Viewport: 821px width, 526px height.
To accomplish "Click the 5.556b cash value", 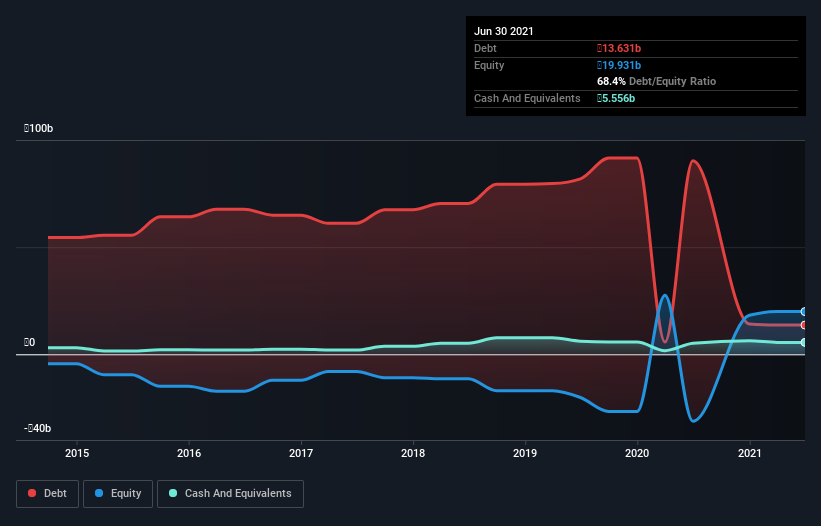I will coord(616,98).
